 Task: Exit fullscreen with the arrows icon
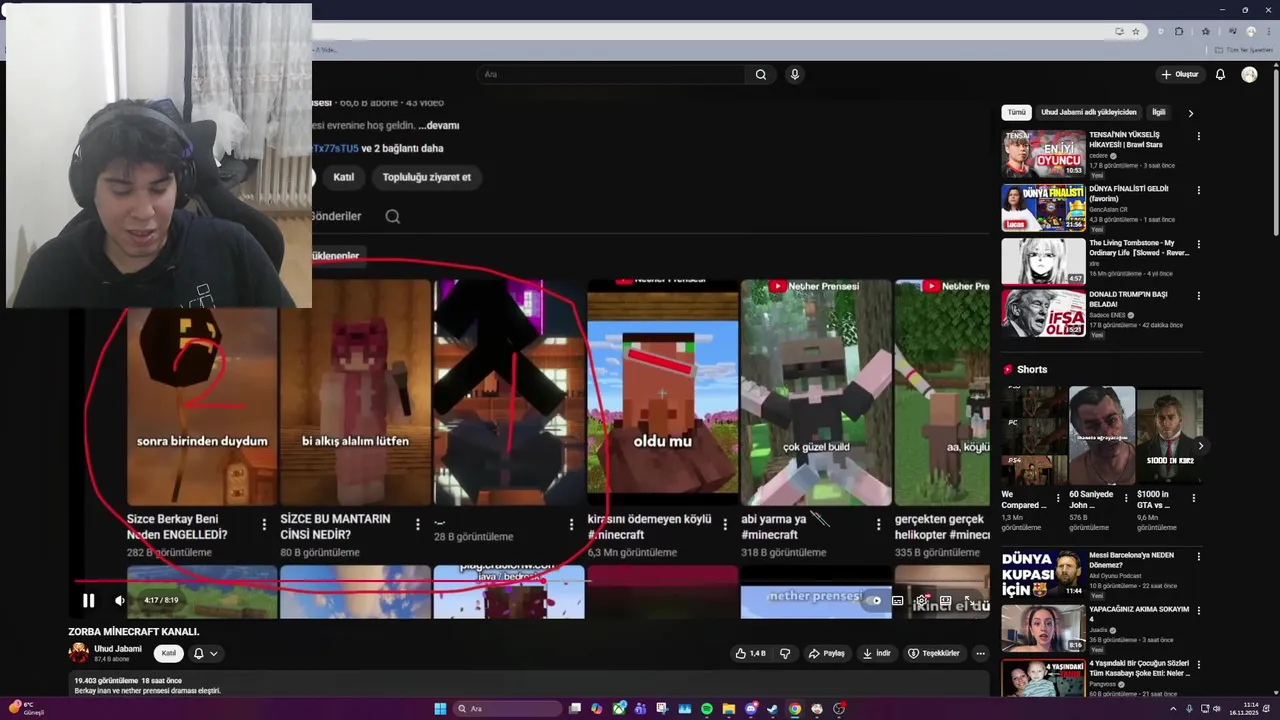tap(969, 600)
